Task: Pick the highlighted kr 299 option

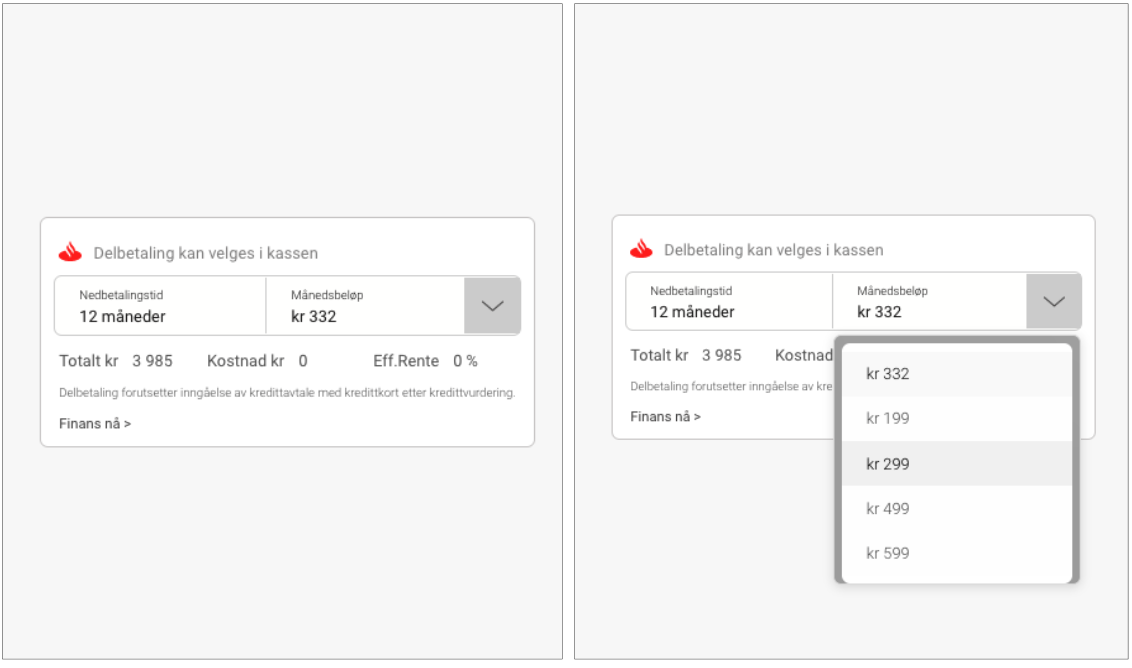Action: tap(957, 464)
